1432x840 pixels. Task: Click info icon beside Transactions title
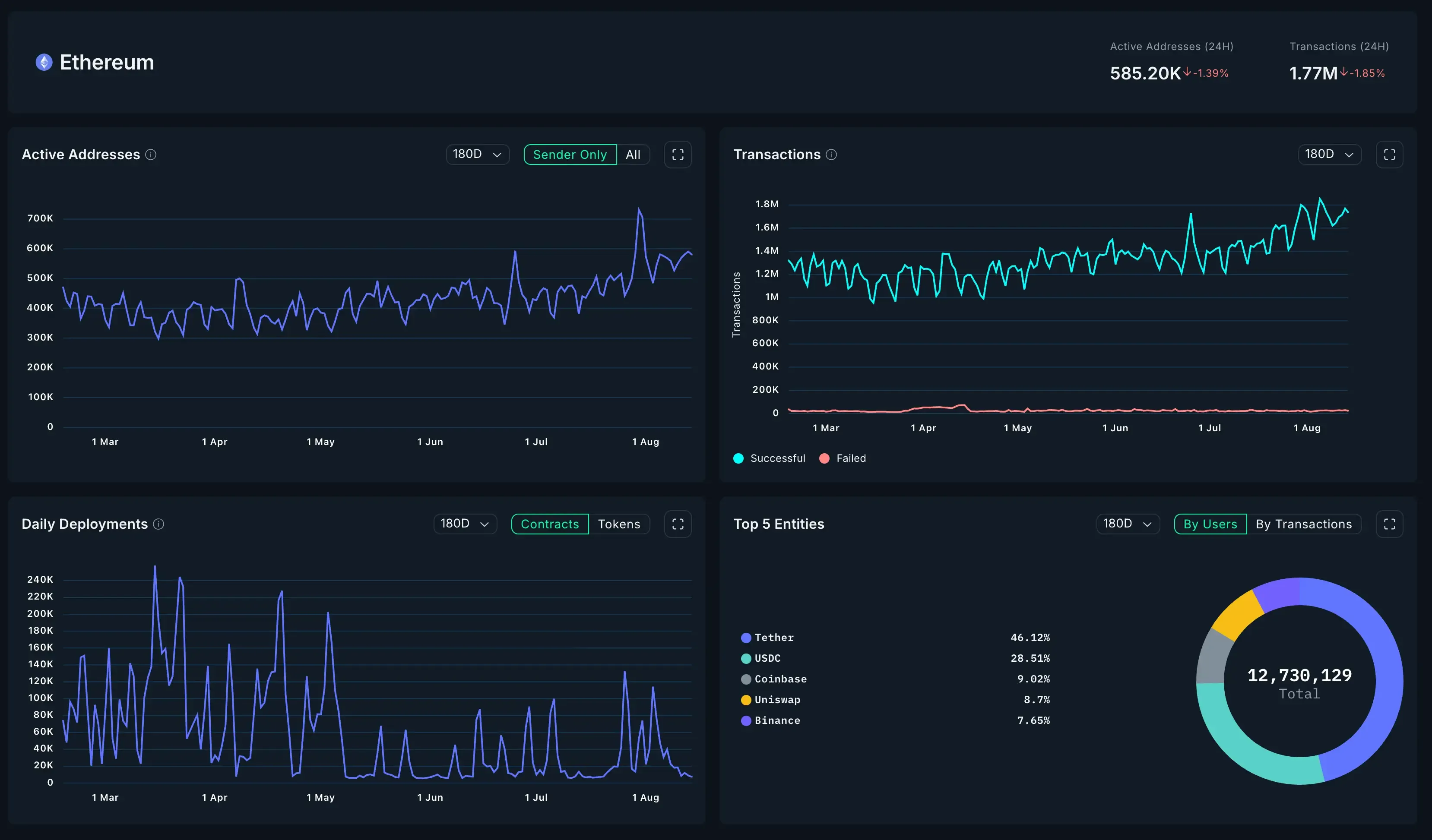[x=831, y=155]
